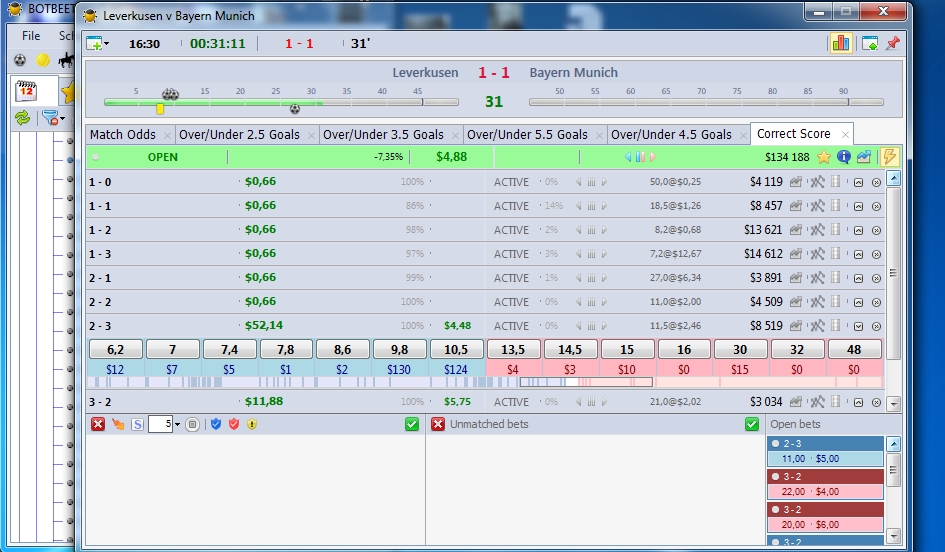The height and width of the screenshot is (552, 945).
Task: Toggle the lightning one-click betting mode
Action: [x=889, y=157]
